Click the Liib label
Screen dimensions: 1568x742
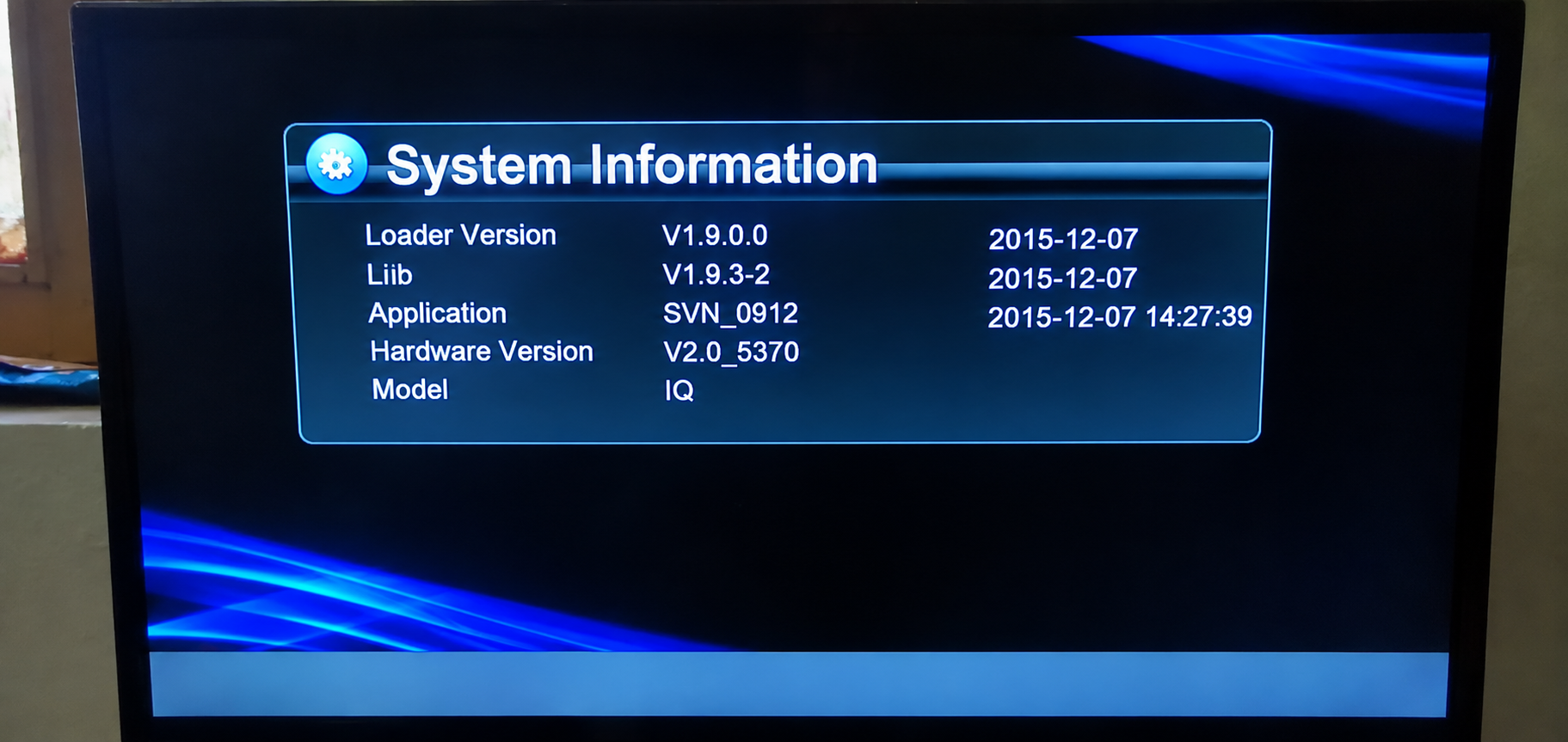point(390,274)
